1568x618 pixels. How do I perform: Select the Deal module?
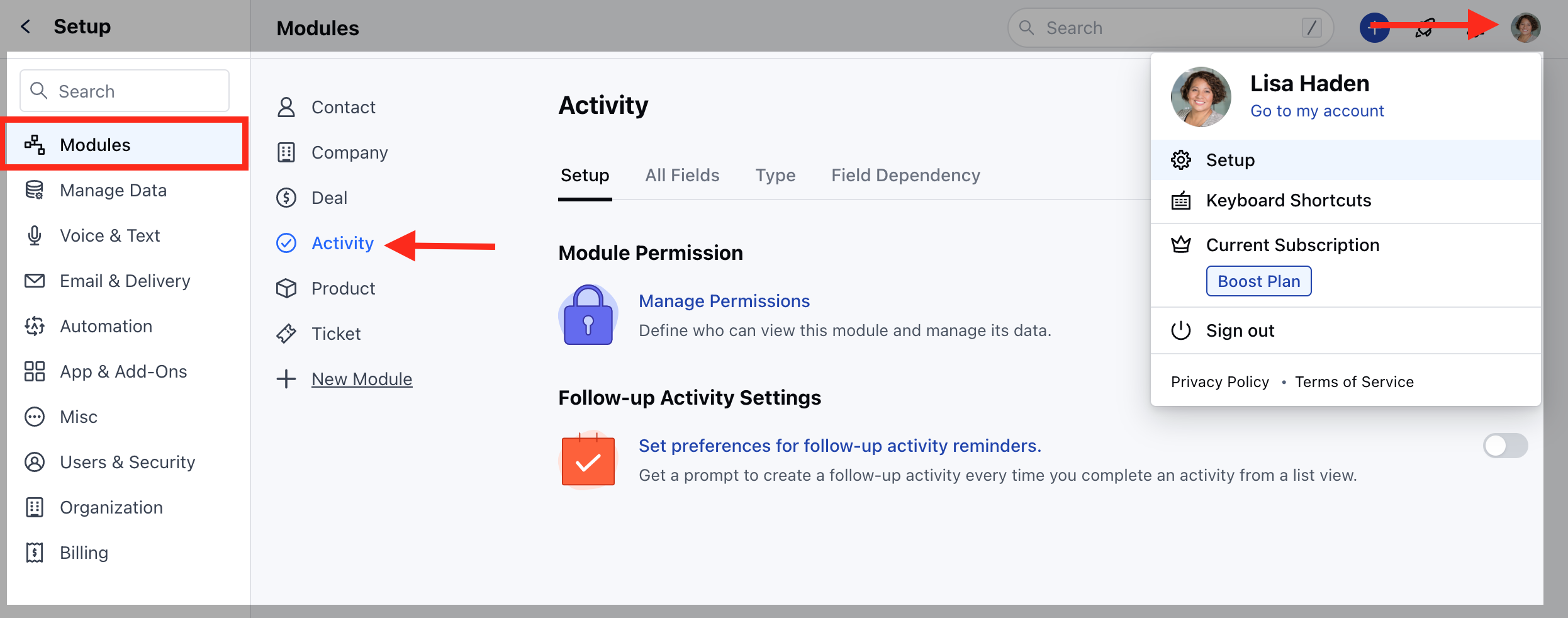pos(329,198)
